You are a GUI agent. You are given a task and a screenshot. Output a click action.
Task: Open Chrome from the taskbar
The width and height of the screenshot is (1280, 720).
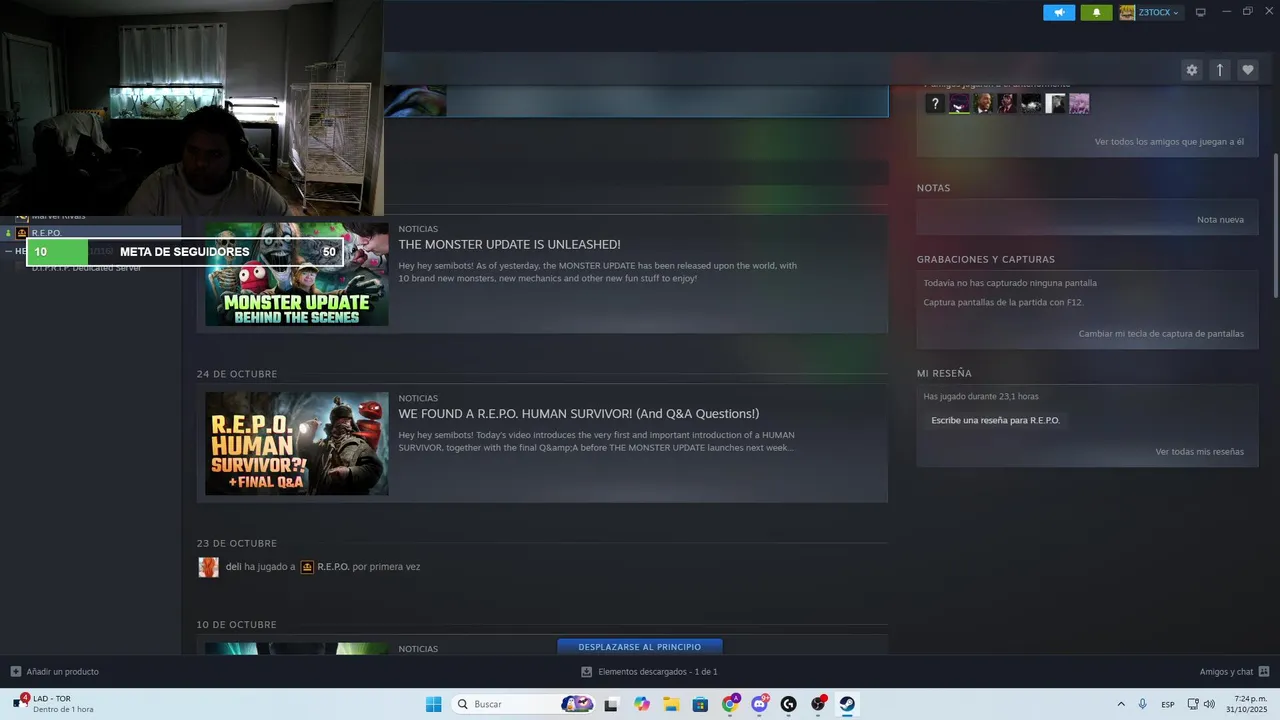(x=730, y=704)
